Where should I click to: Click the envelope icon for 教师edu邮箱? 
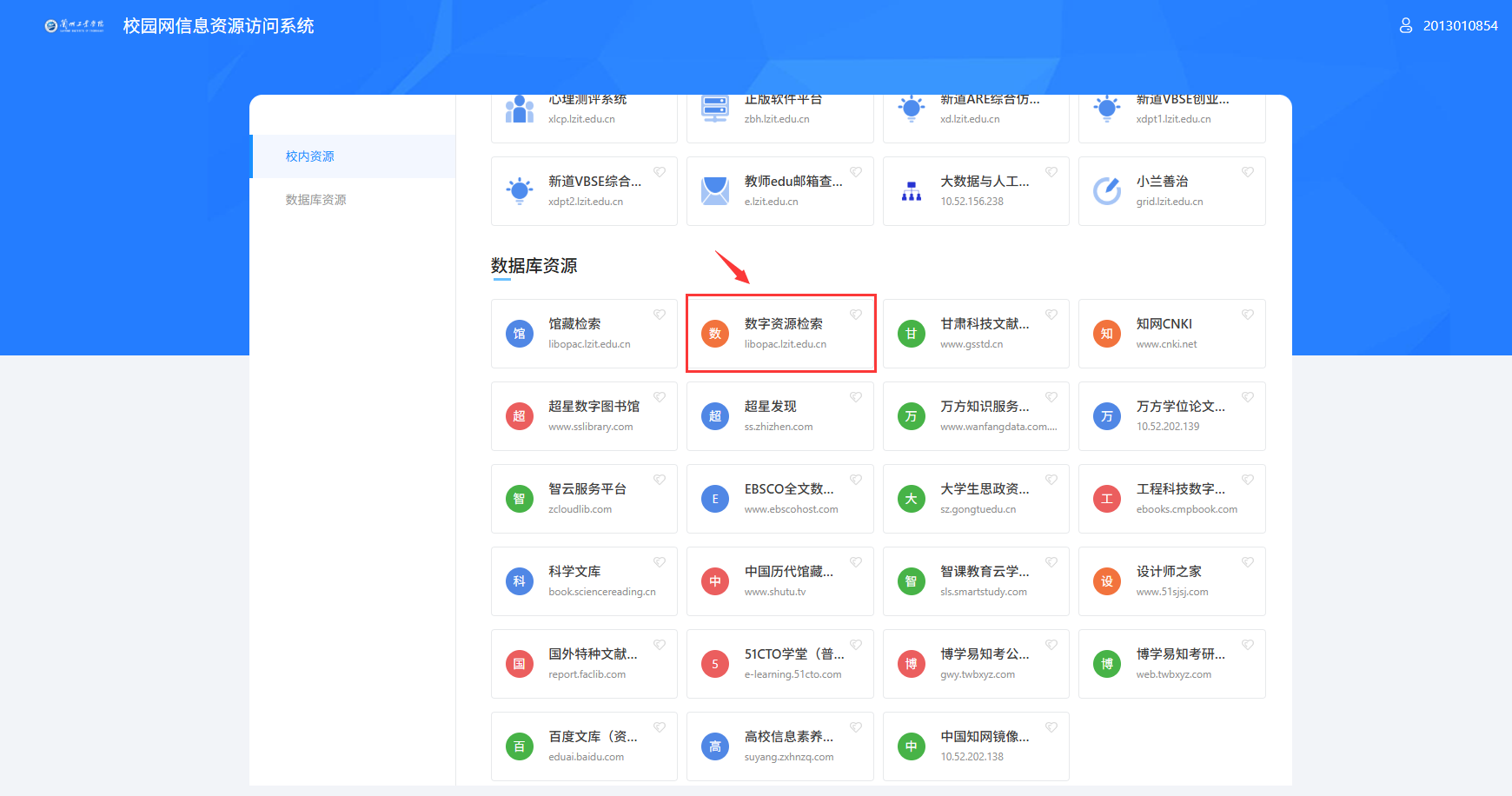(715, 190)
